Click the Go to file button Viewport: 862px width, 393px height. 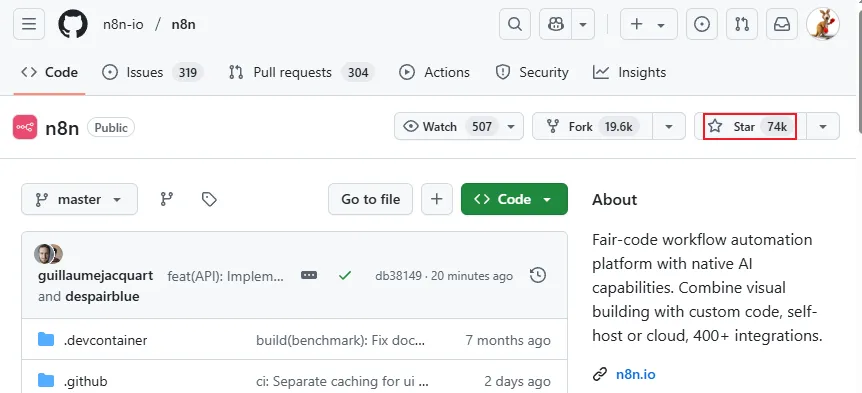[371, 199]
